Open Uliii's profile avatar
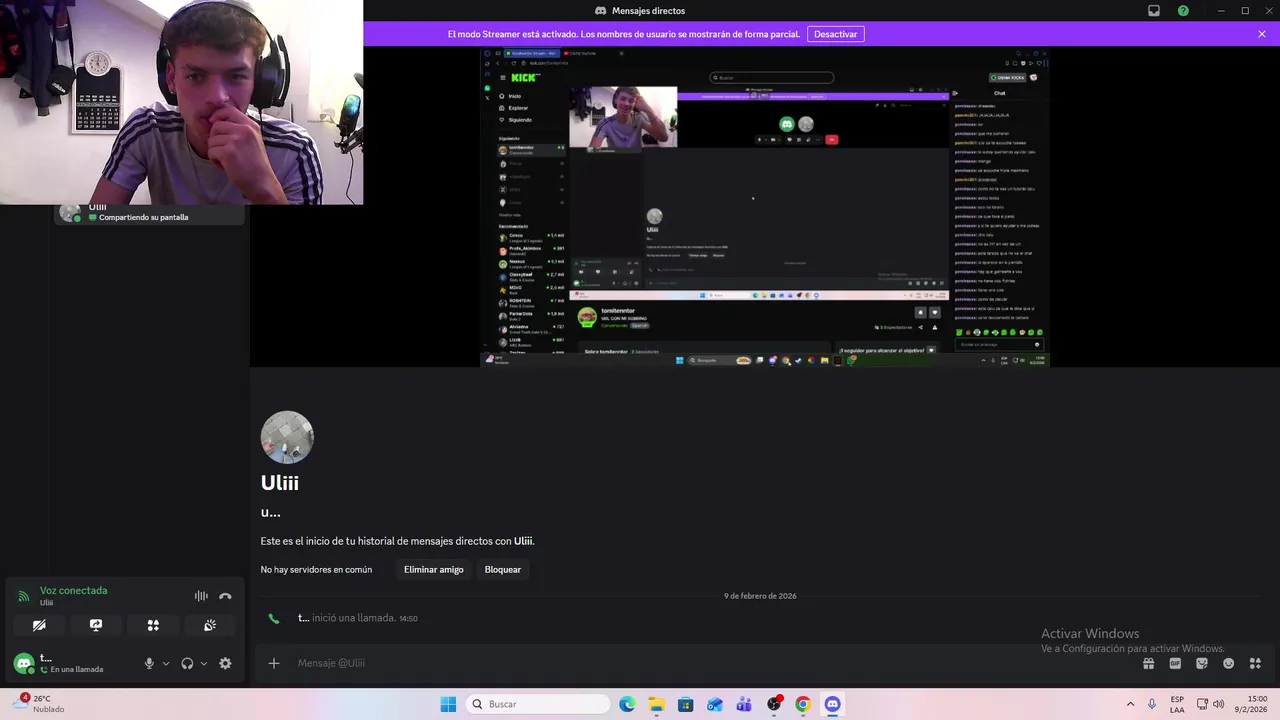 point(287,437)
